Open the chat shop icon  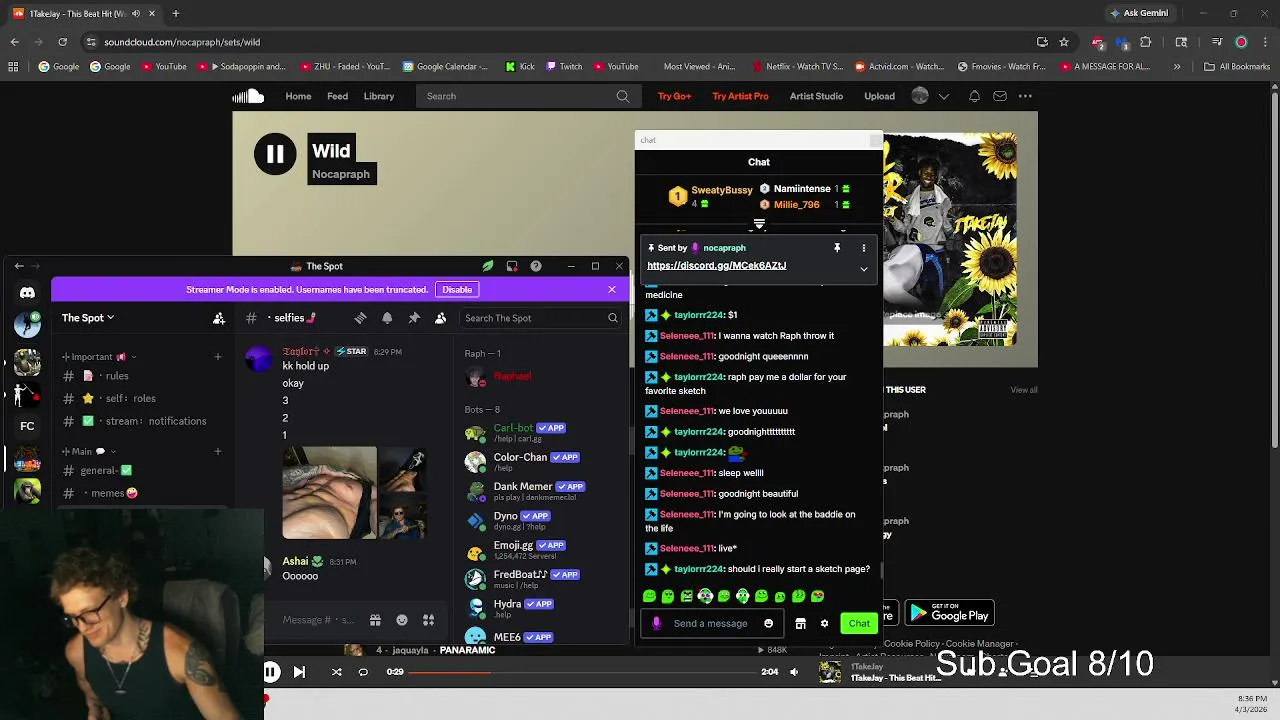point(800,623)
